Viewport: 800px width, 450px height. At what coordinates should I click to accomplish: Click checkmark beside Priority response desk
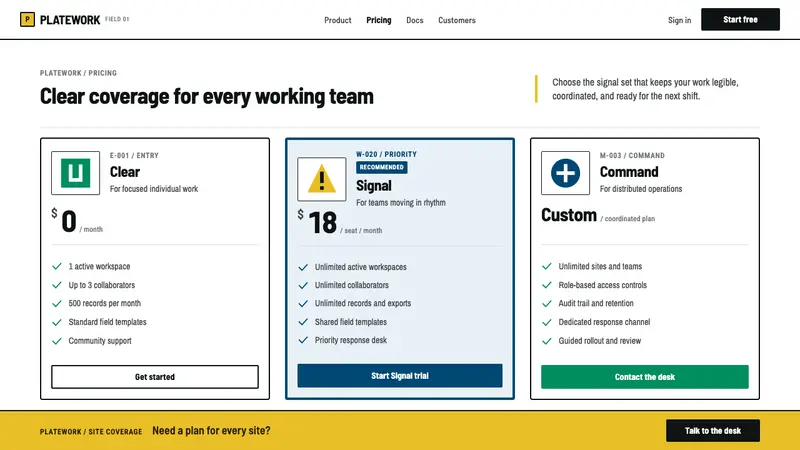(303, 340)
